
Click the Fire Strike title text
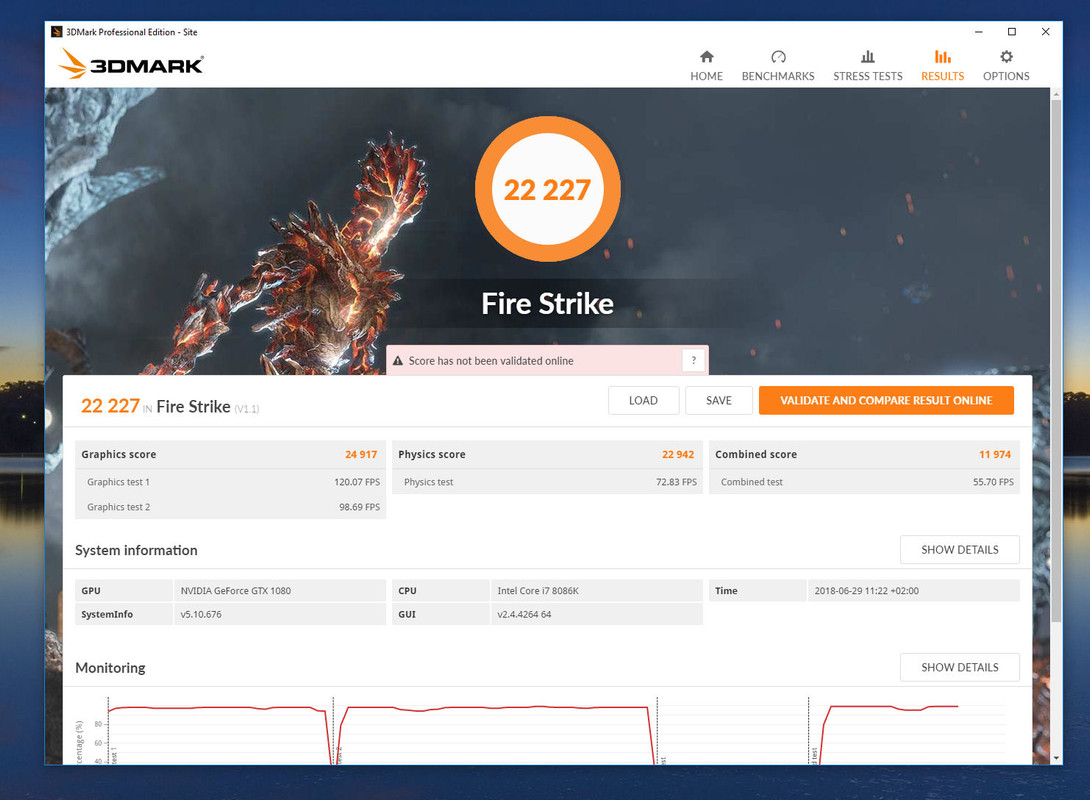[x=548, y=304]
